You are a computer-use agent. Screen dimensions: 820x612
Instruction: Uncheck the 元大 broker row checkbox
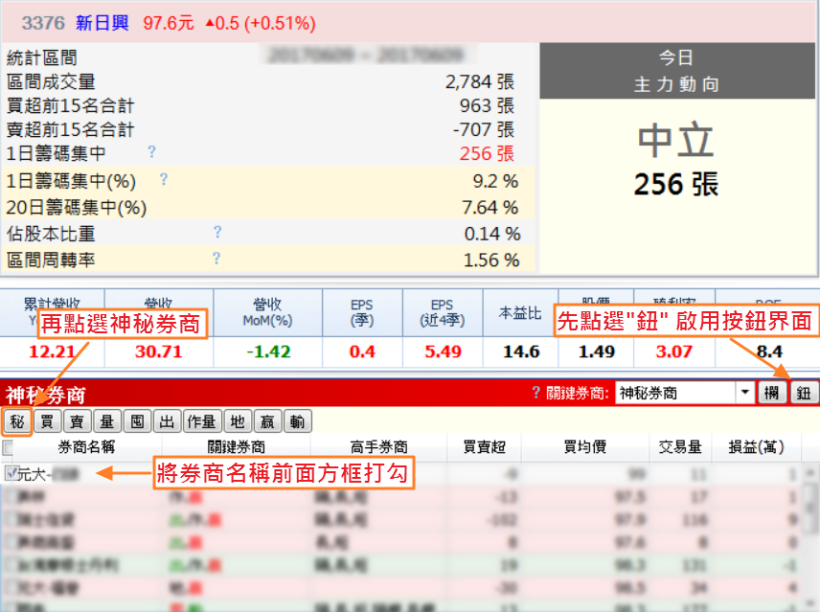(x=10, y=473)
